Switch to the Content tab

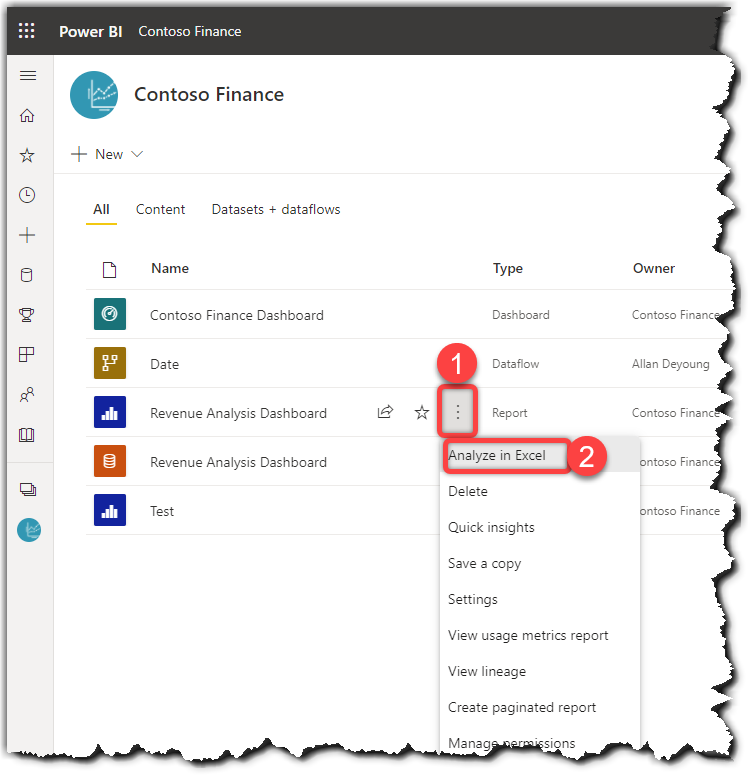pos(160,209)
